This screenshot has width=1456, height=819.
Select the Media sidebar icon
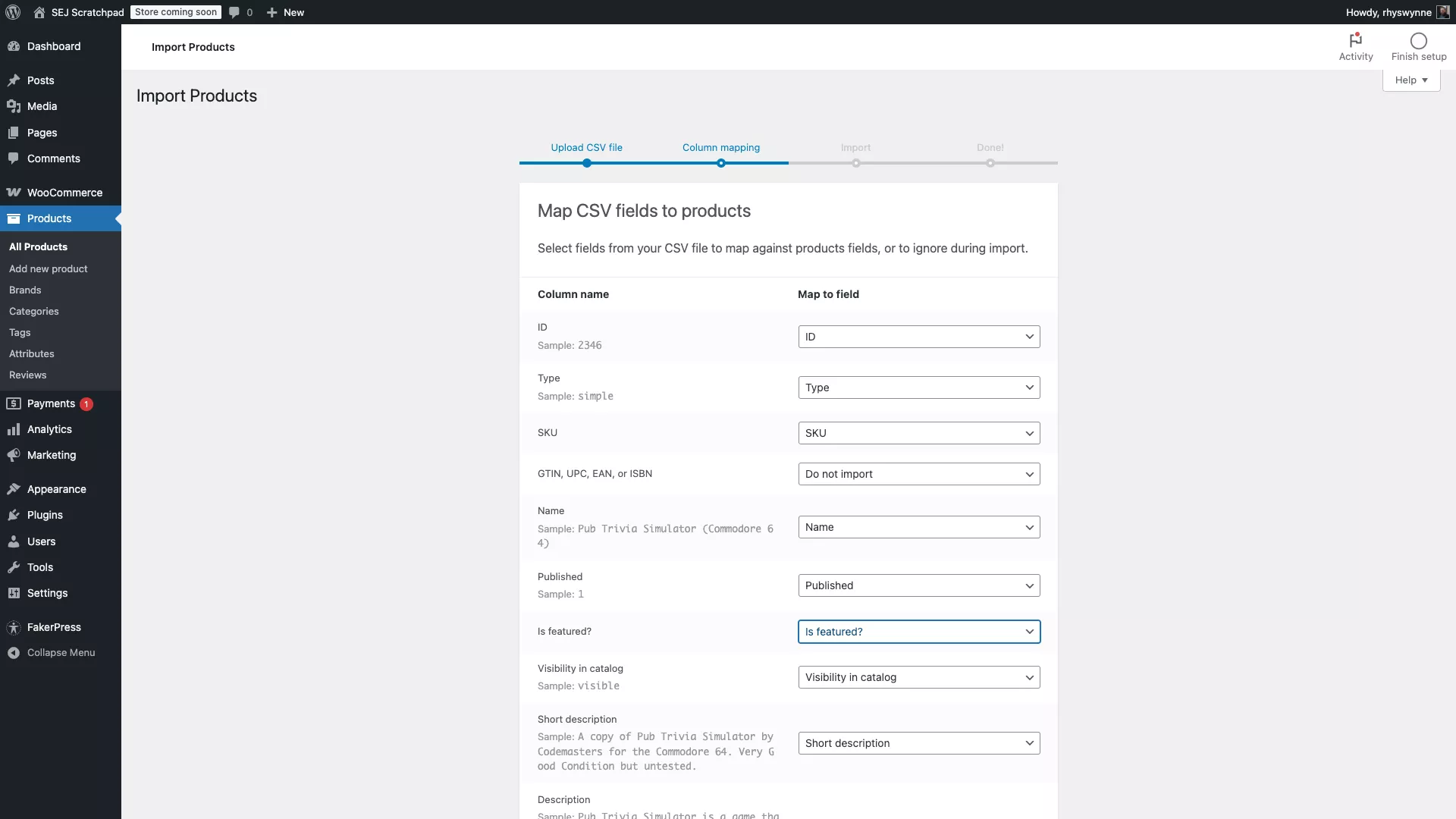click(x=14, y=106)
